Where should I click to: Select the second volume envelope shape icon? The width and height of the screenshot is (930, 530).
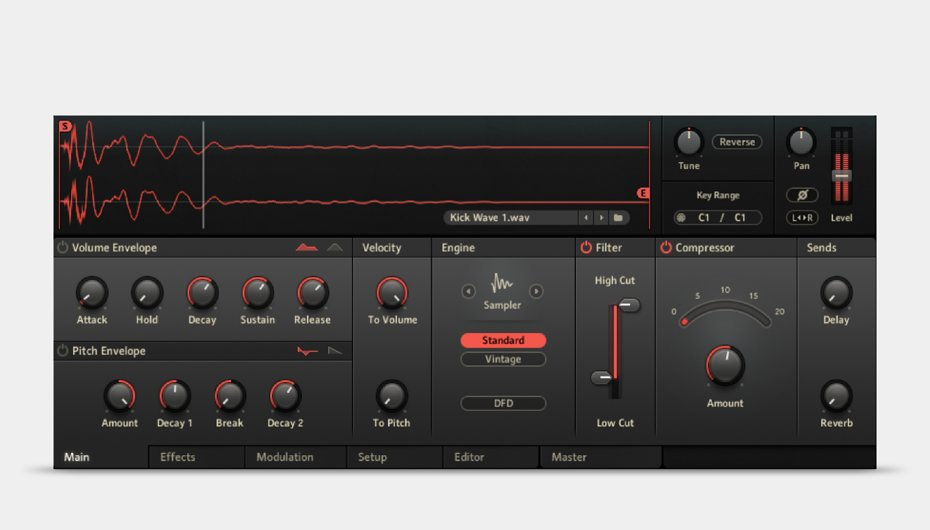click(335, 248)
